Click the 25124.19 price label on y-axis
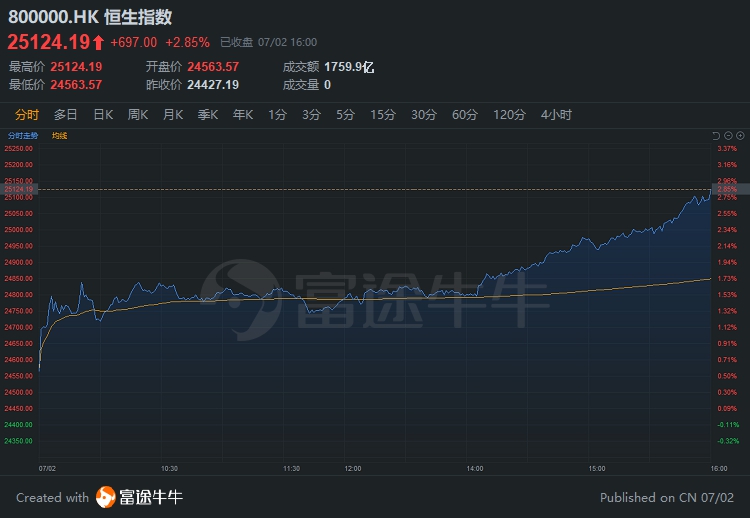750x518 pixels. coord(19,189)
